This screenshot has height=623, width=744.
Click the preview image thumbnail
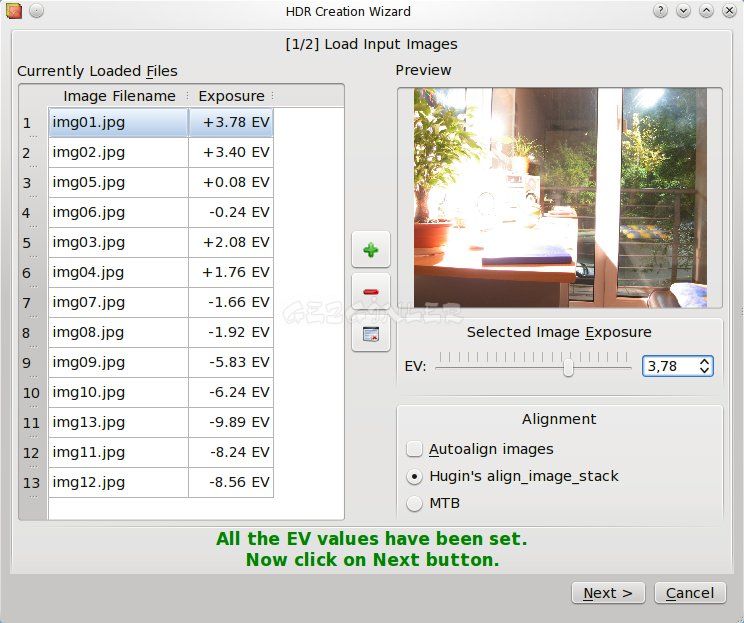[x=560, y=197]
